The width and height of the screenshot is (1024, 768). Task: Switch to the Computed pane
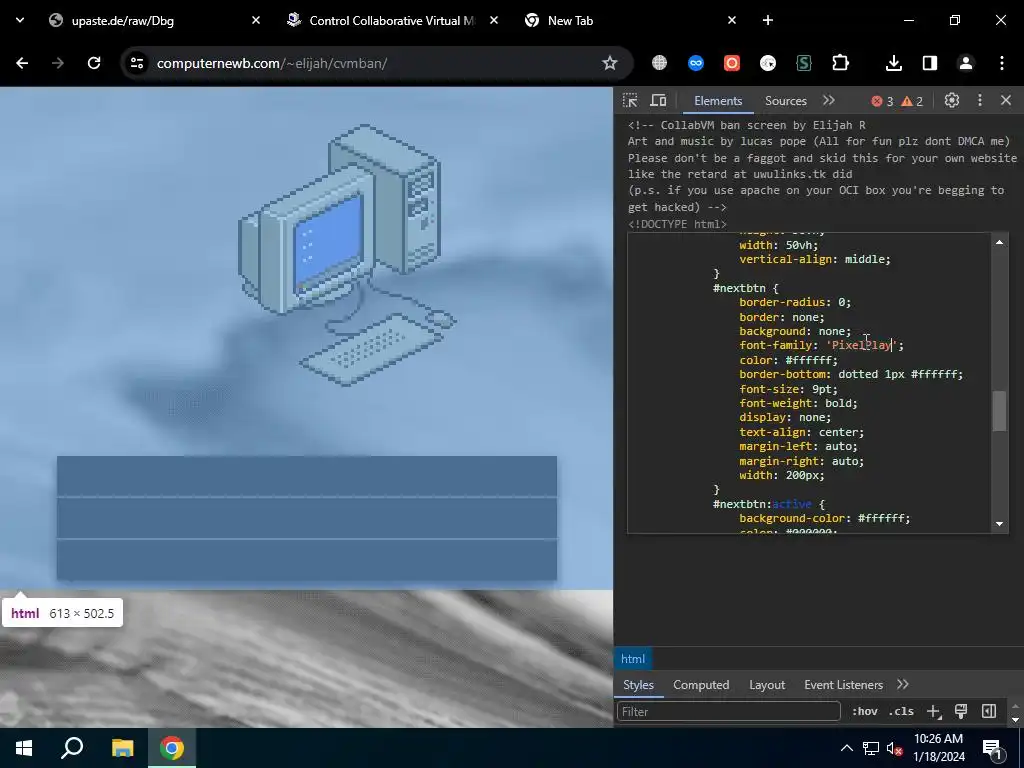tap(701, 685)
